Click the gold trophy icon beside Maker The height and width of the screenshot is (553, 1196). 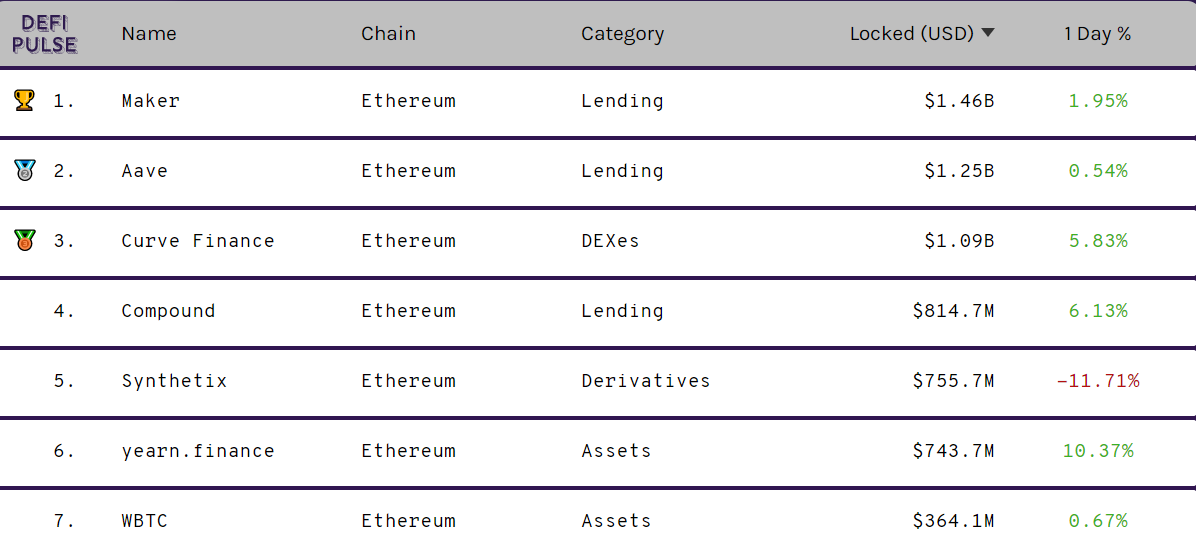pos(24,100)
